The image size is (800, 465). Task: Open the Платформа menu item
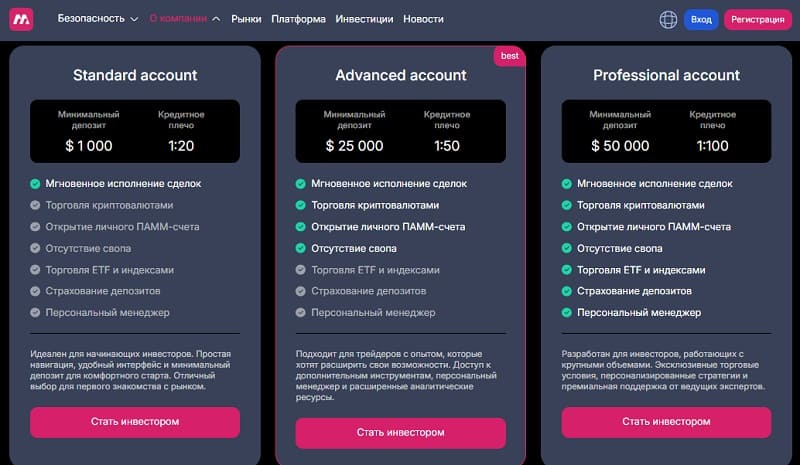pyautogui.click(x=298, y=19)
